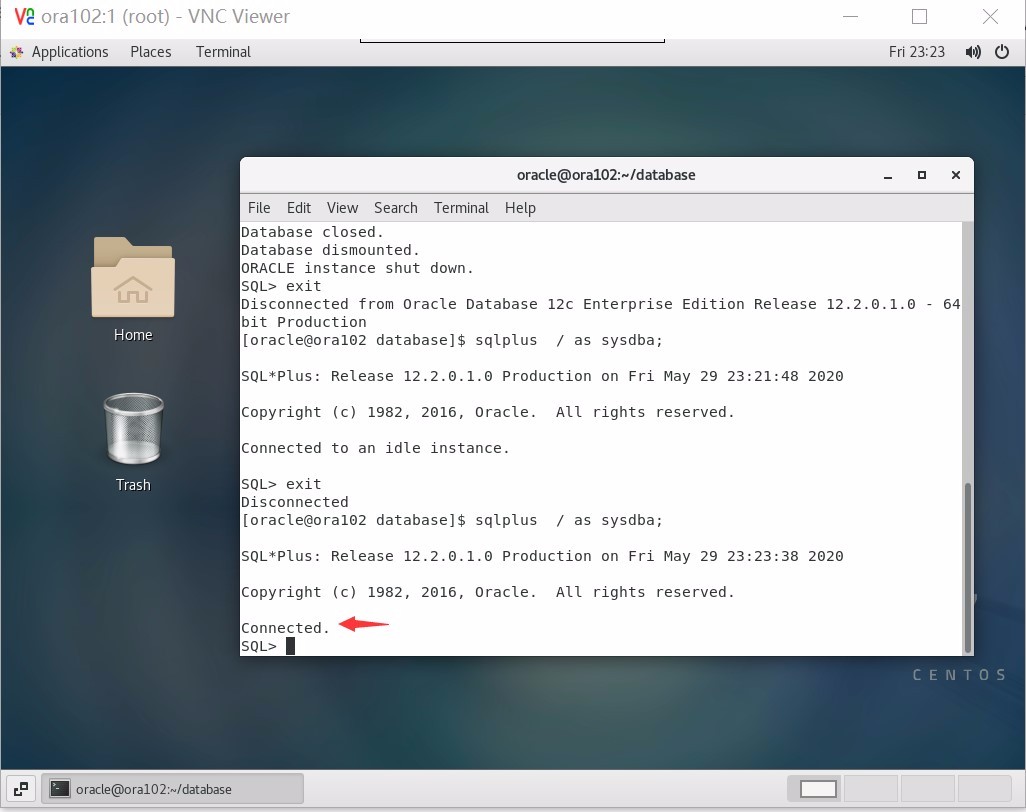Switch to the fourth workspace
1026x812 pixels.
(985, 789)
